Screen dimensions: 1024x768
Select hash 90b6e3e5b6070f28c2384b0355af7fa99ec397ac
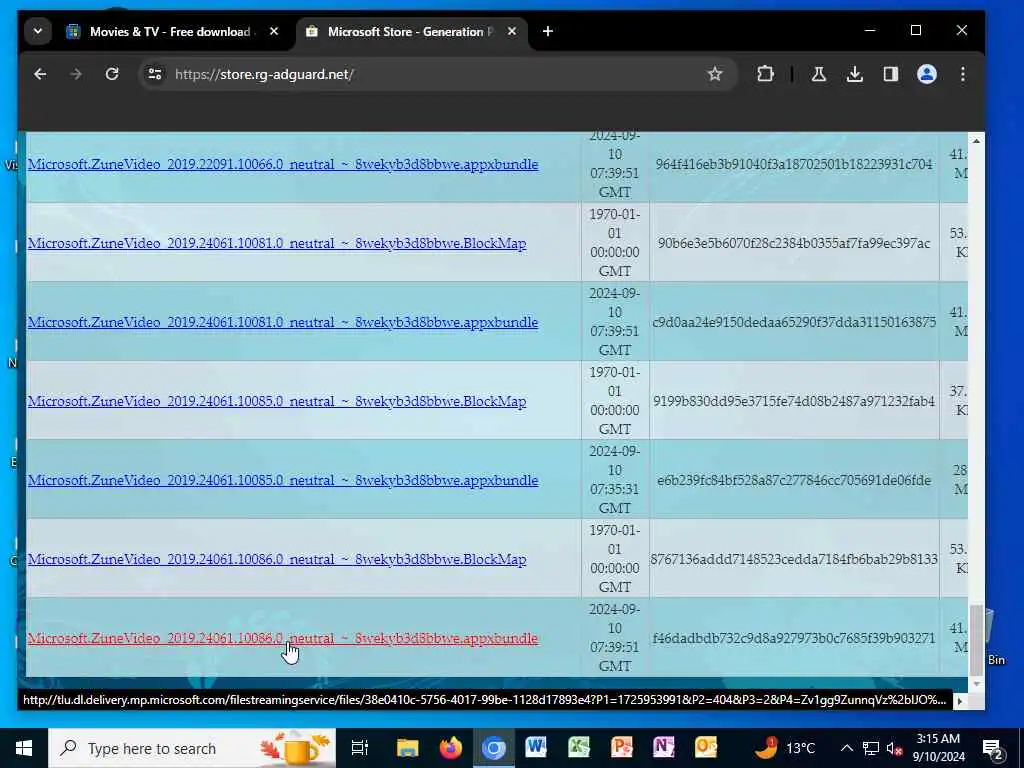pyautogui.click(x=794, y=243)
